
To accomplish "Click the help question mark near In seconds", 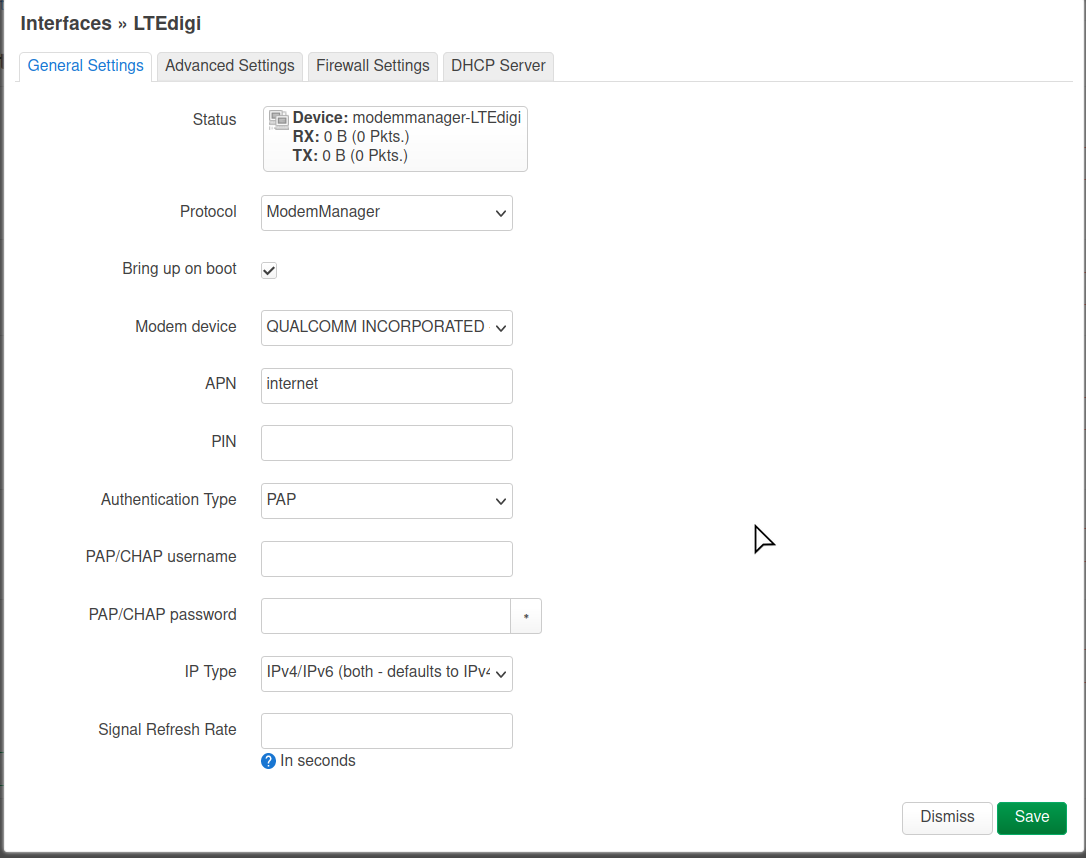I will [268, 761].
